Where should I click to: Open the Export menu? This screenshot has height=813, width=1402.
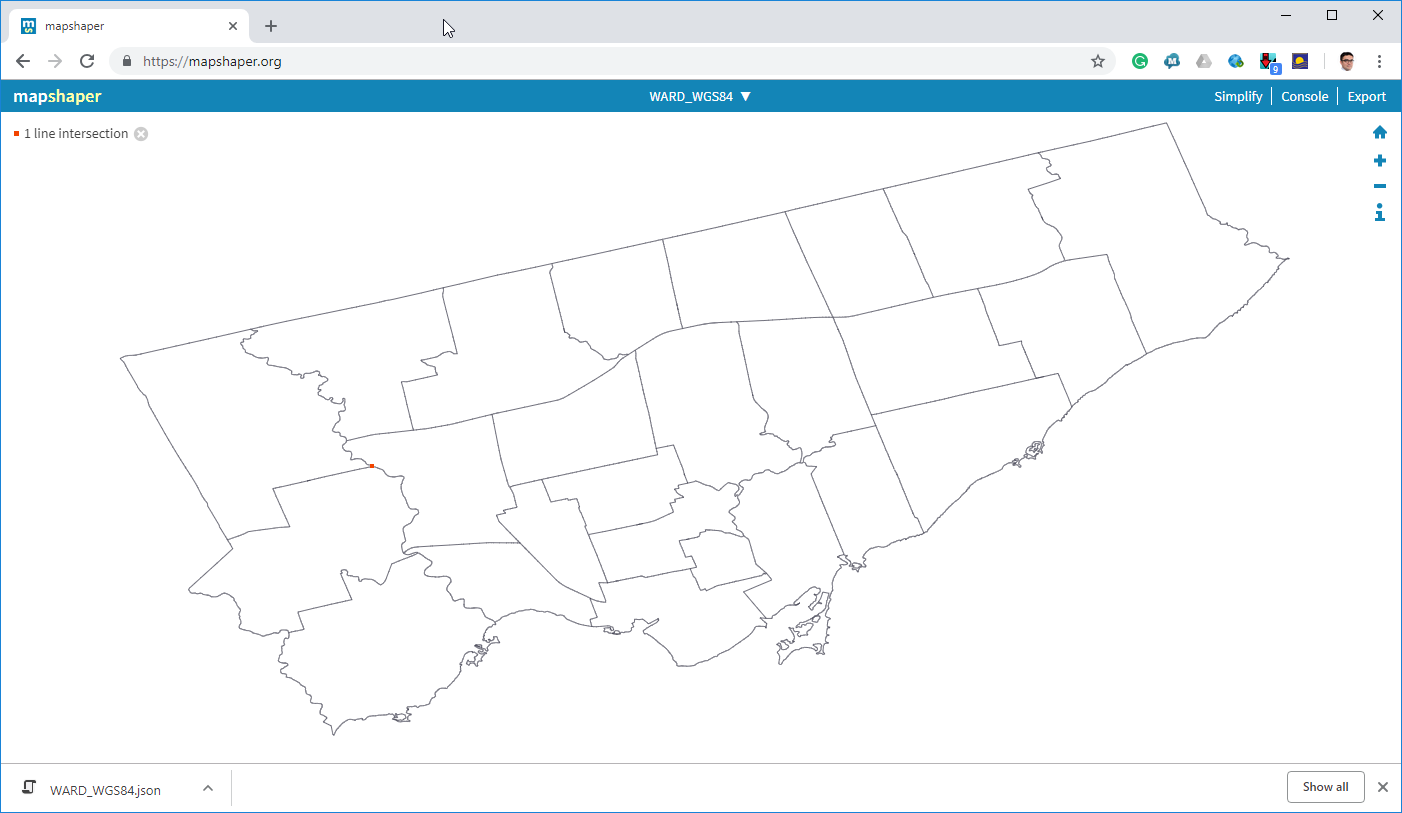(x=1367, y=97)
